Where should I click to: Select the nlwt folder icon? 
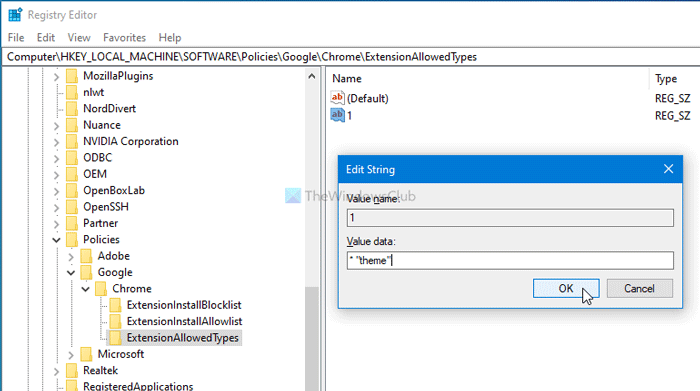(x=72, y=92)
